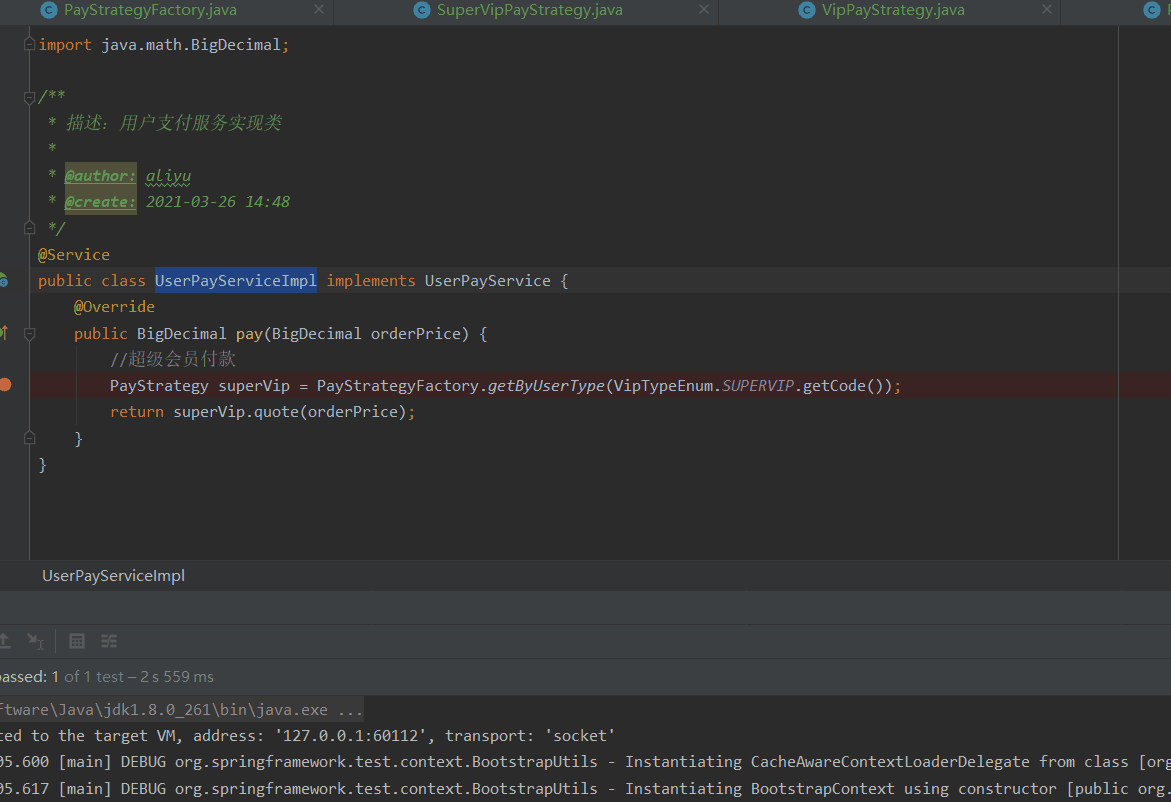Collapse the pay method fold marker
This screenshot has height=802, width=1171.
29,334
